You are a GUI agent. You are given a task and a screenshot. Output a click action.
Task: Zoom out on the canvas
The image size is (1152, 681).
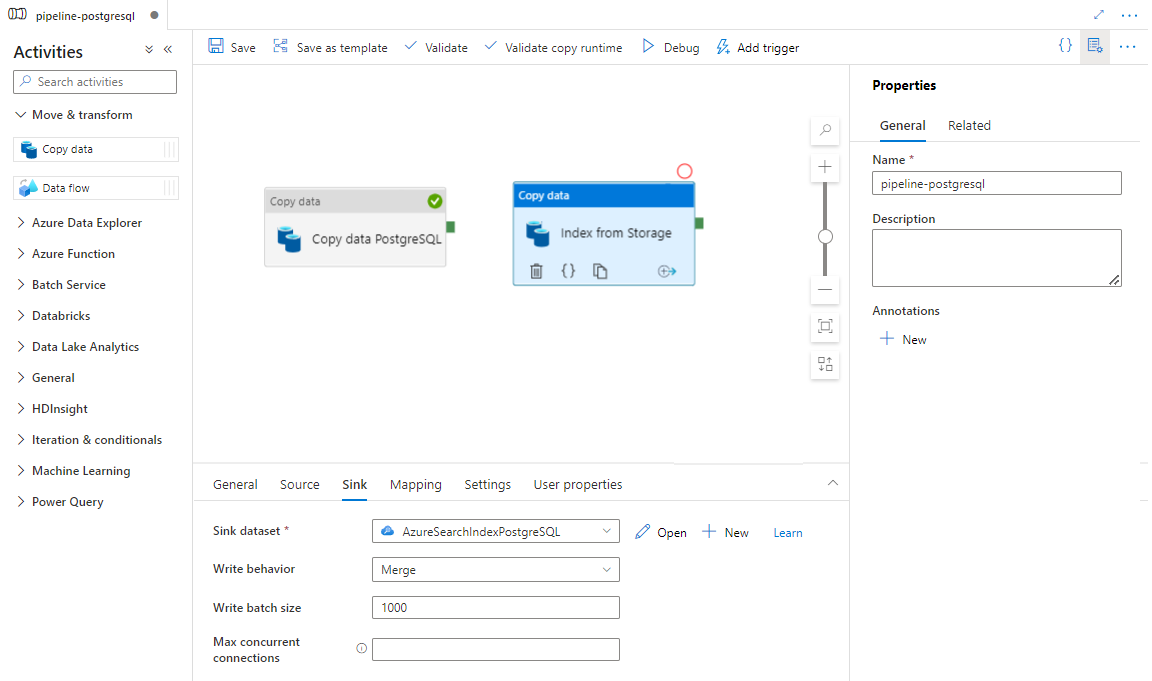[825, 289]
